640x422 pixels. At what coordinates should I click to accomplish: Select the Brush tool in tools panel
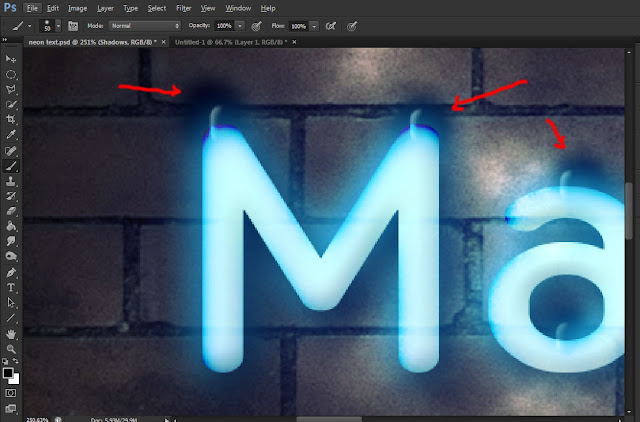[x=11, y=166]
